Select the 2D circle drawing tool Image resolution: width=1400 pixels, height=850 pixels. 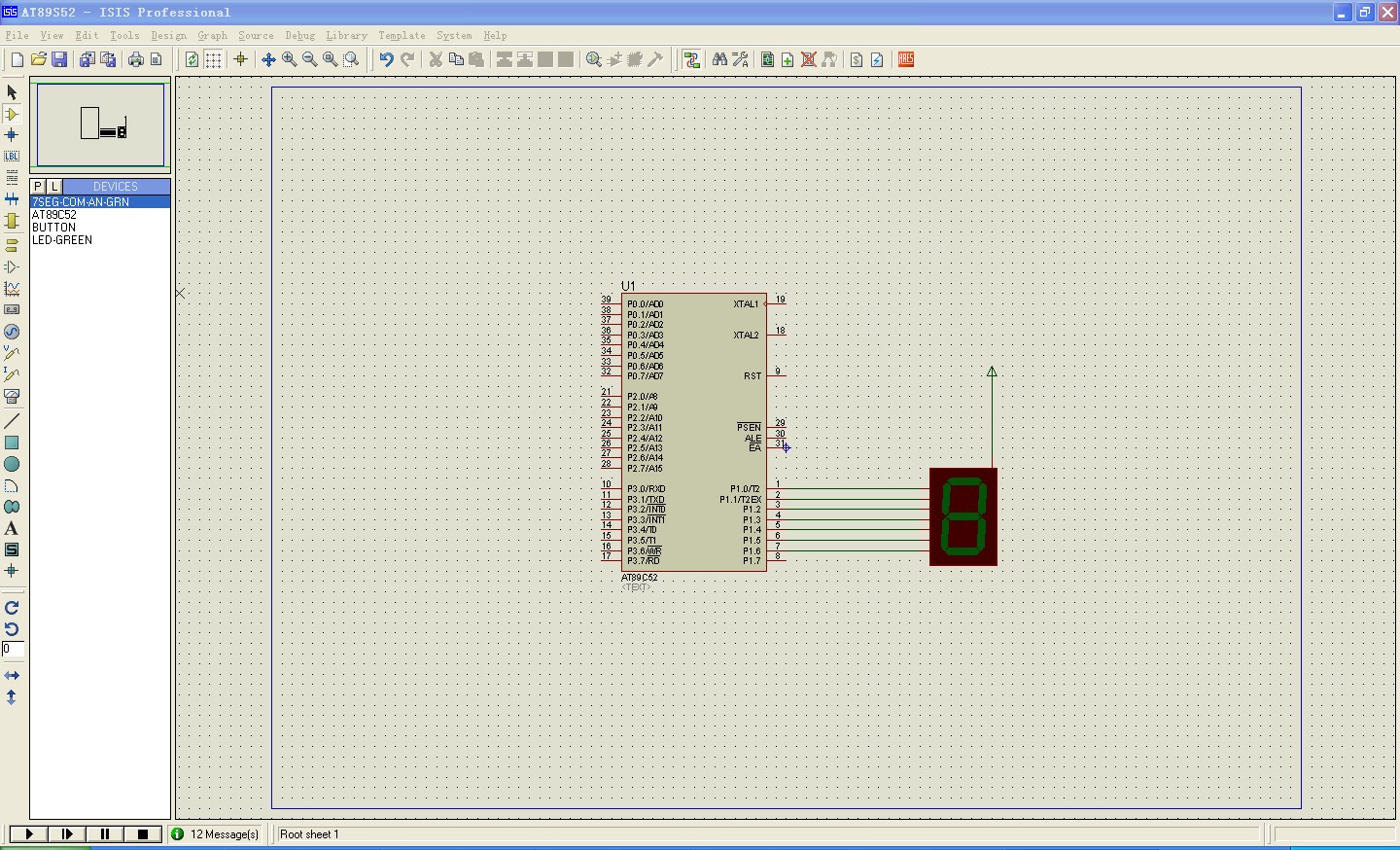(x=12, y=464)
